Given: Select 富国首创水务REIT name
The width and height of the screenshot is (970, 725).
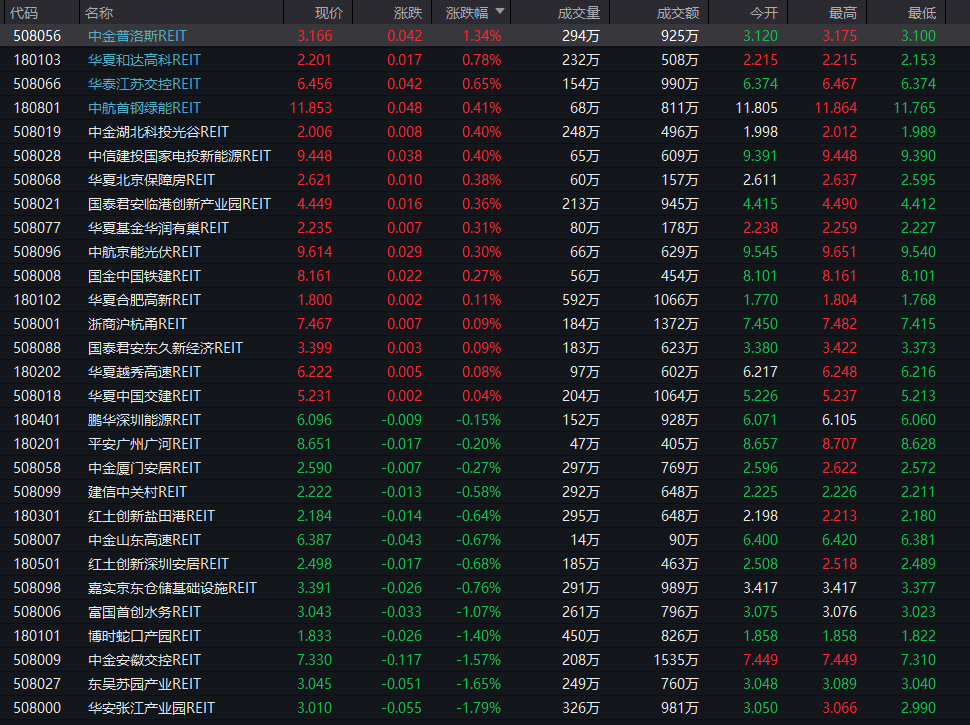Looking at the screenshot, I should [144, 612].
